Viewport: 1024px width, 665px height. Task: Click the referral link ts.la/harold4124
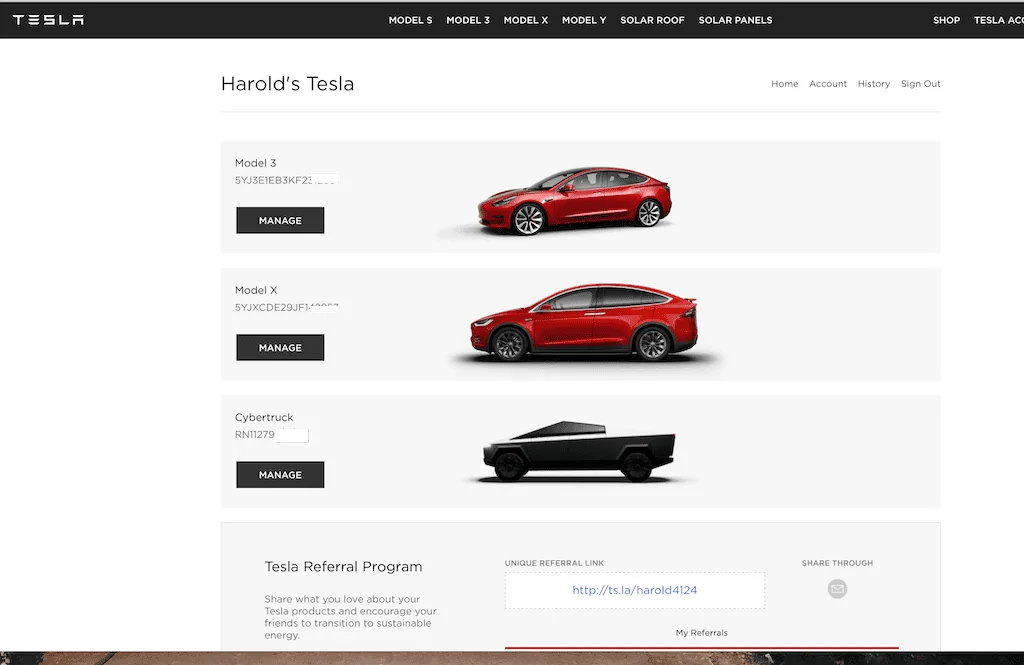pos(635,590)
